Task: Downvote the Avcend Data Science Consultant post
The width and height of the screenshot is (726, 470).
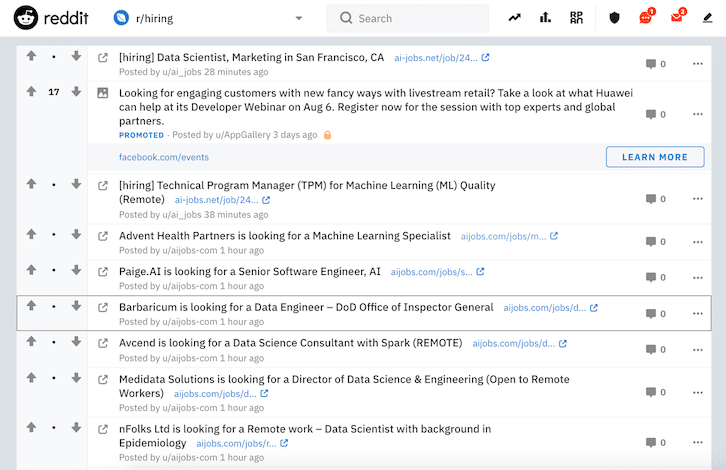Action: pyautogui.click(x=76, y=342)
